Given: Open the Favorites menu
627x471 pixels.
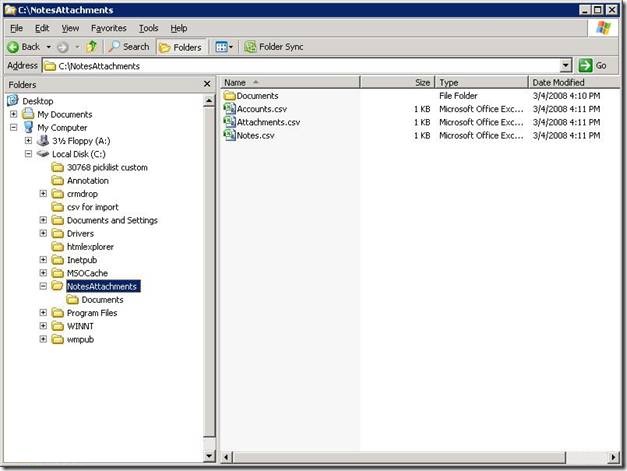Looking at the screenshot, I should (108, 28).
